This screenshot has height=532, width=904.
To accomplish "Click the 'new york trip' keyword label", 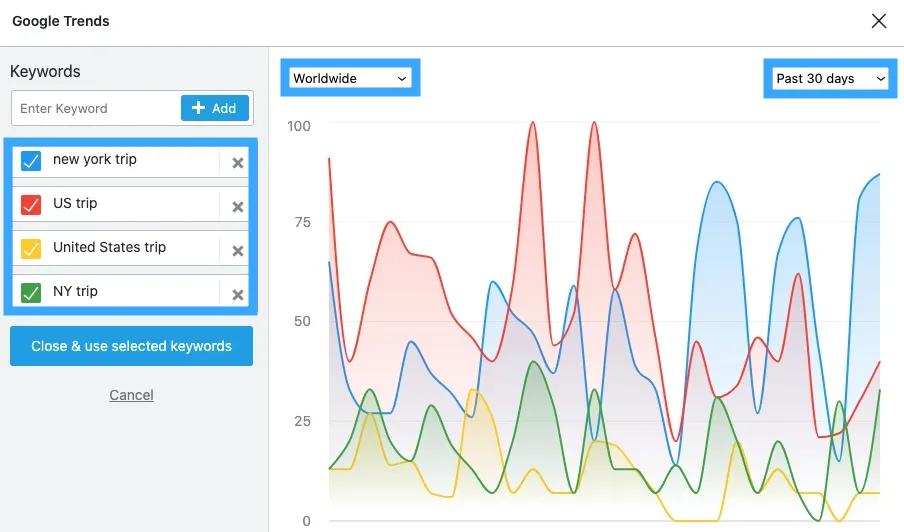I will pos(95,160).
